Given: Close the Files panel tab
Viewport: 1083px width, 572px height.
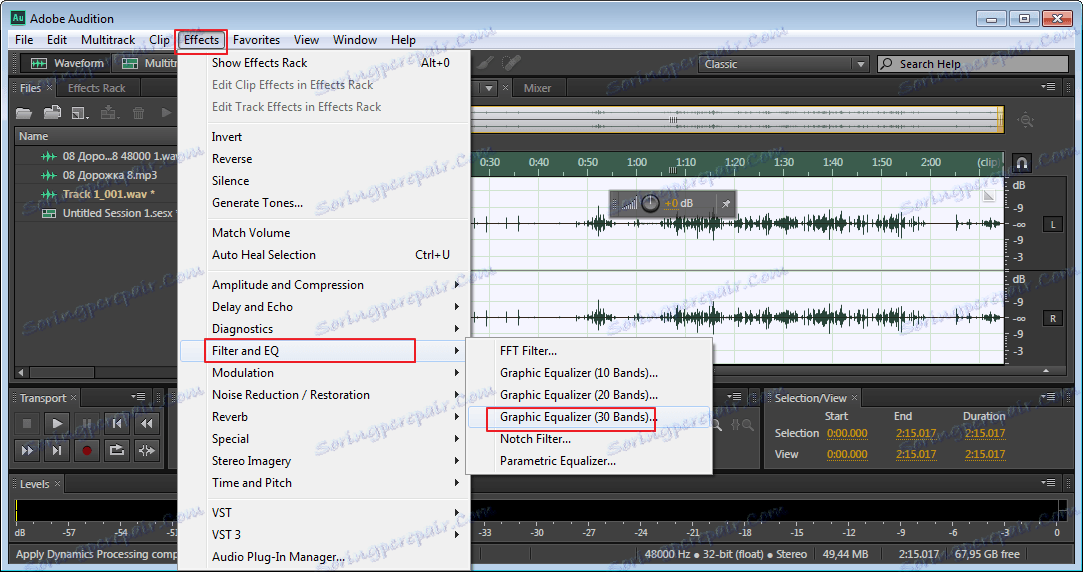Looking at the screenshot, I should 49,88.
